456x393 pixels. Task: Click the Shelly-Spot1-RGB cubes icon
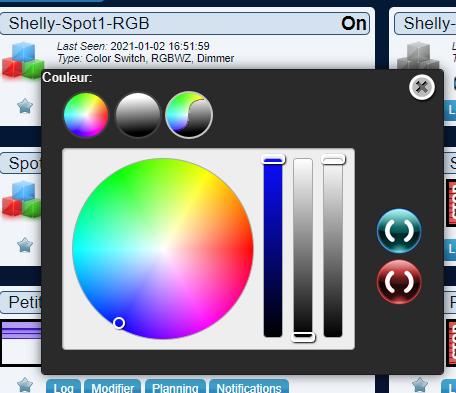23,61
